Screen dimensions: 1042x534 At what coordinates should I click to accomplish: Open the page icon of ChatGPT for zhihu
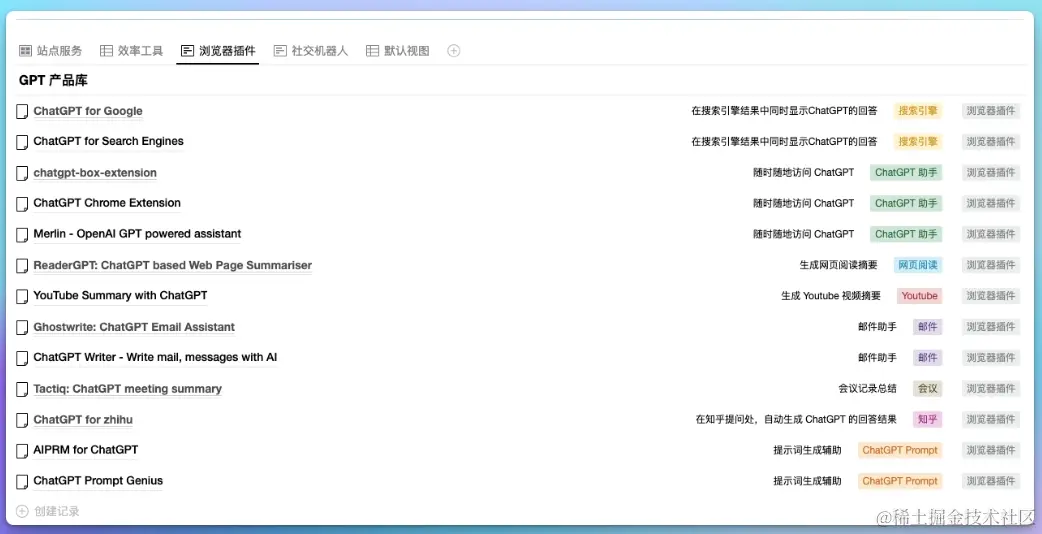click(22, 420)
